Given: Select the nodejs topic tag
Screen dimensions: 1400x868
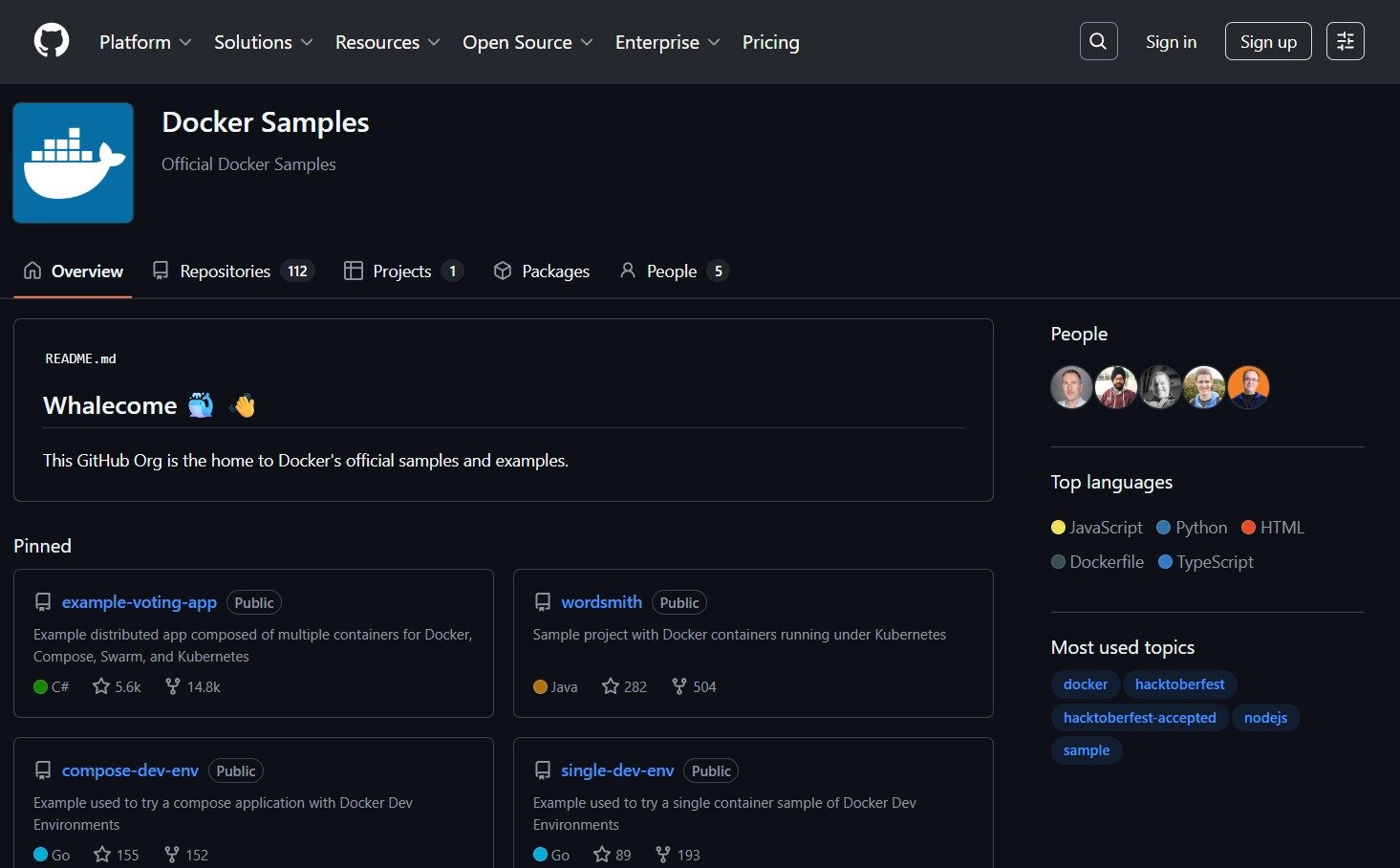Looking at the screenshot, I should tap(1266, 718).
